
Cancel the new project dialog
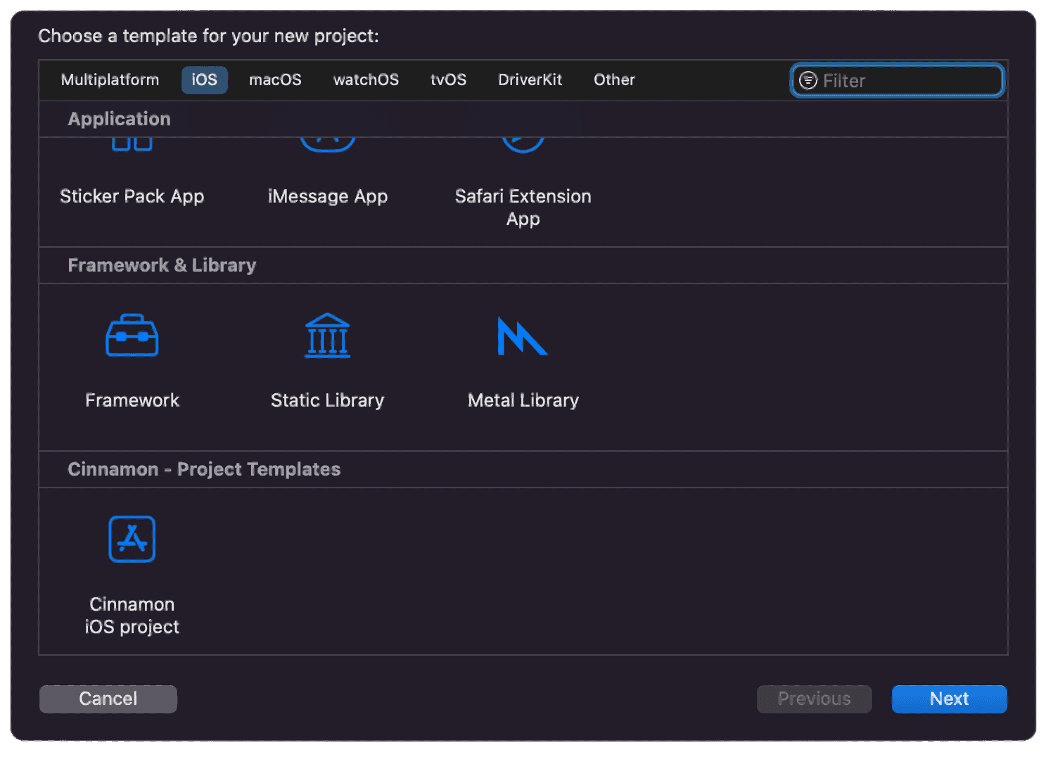108,699
